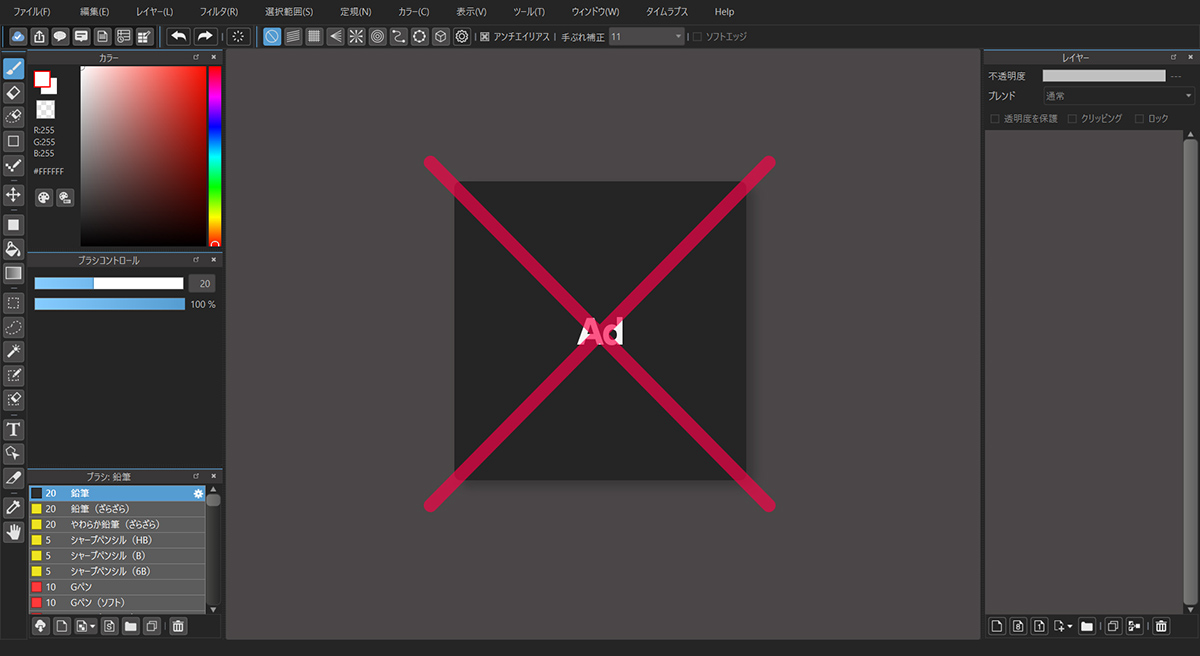Open the ブレンド blend mode dropdown
This screenshot has height=656, width=1200.
click(1117, 95)
